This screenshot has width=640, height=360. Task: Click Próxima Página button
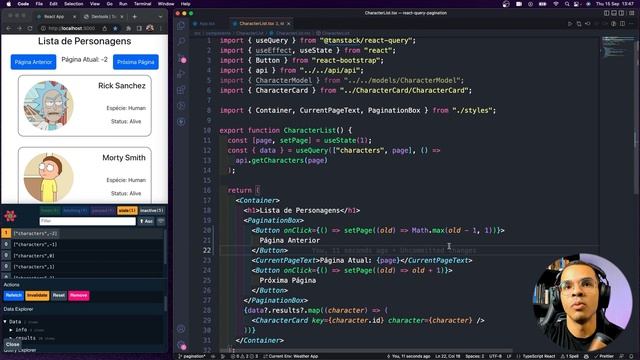[136, 62]
